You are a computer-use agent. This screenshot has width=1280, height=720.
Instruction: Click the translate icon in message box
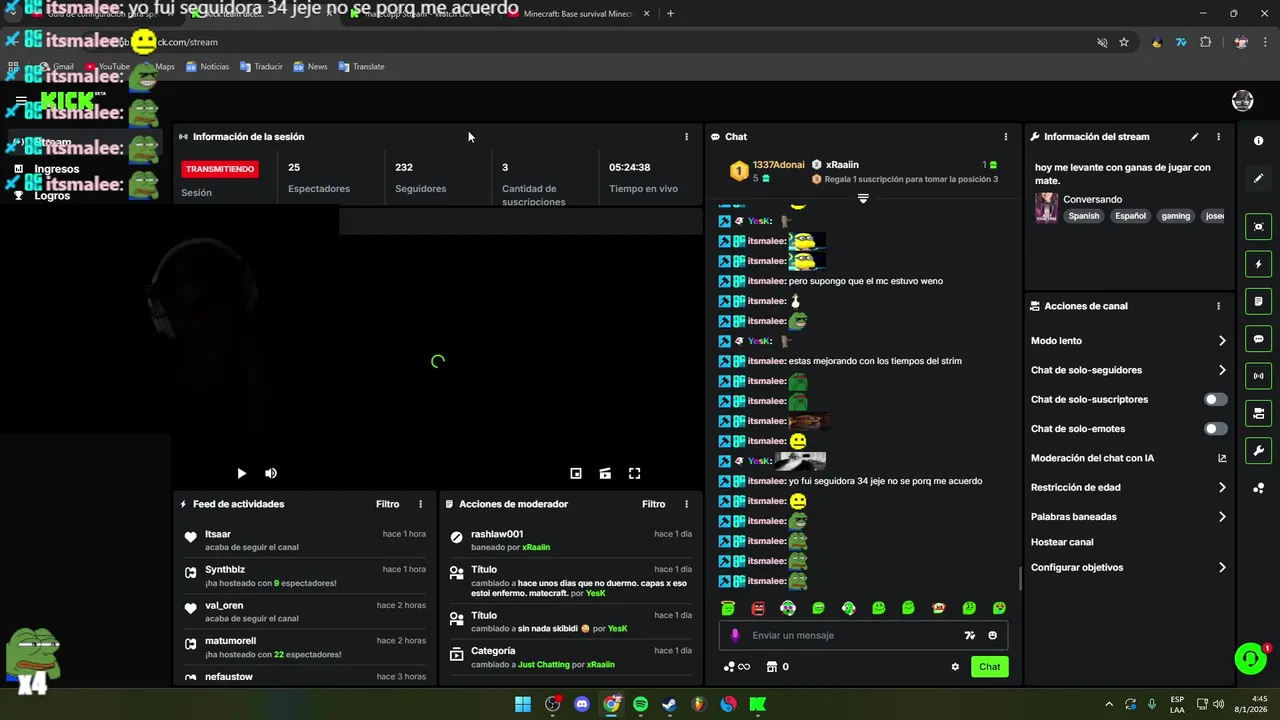[969, 635]
